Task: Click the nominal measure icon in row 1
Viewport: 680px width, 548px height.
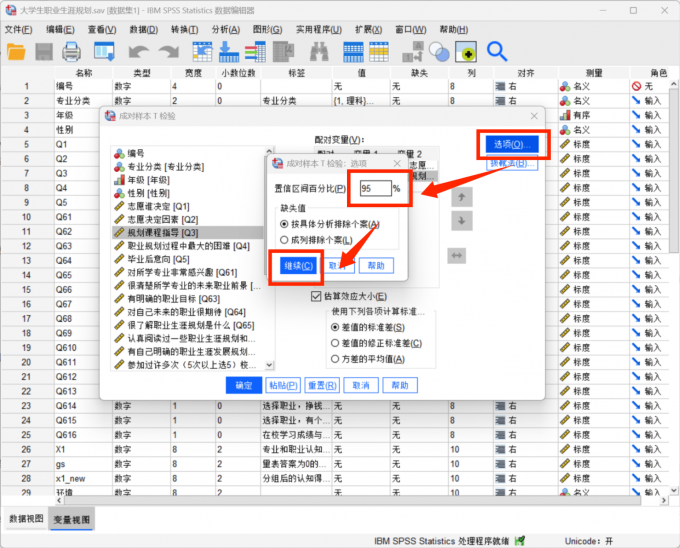Action: pos(565,86)
